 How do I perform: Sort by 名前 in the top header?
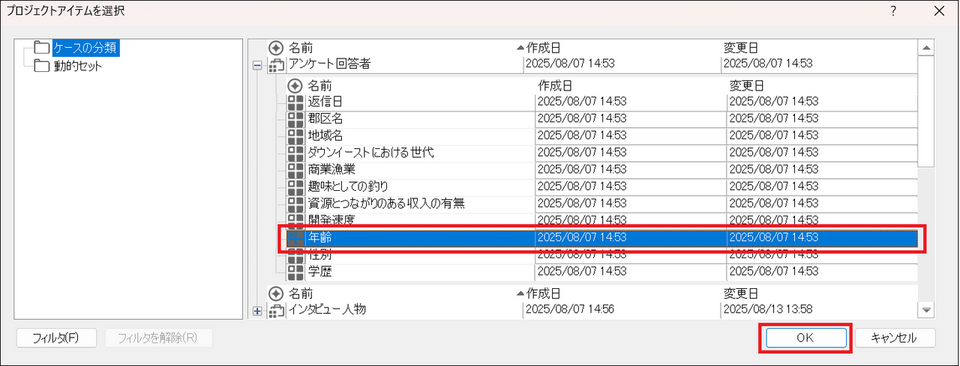pos(301,48)
